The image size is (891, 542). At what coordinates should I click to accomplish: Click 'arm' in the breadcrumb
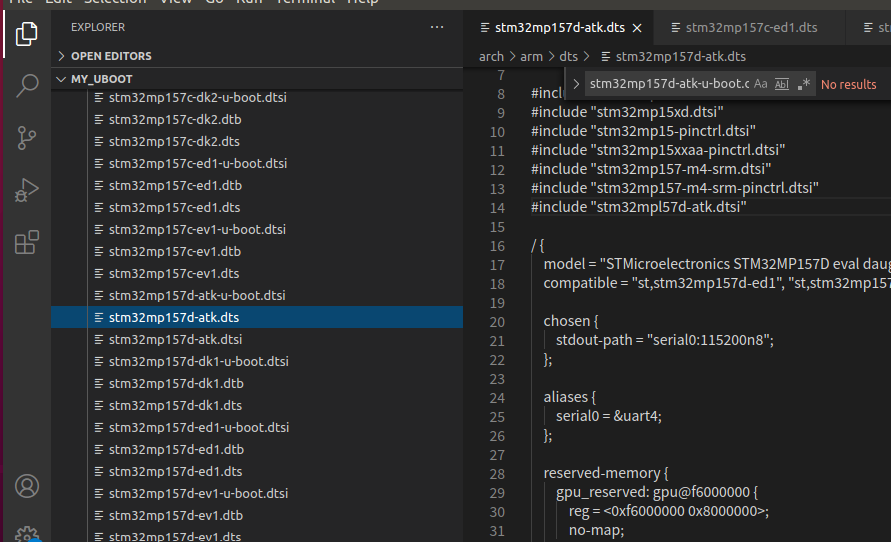tap(531, 57)
